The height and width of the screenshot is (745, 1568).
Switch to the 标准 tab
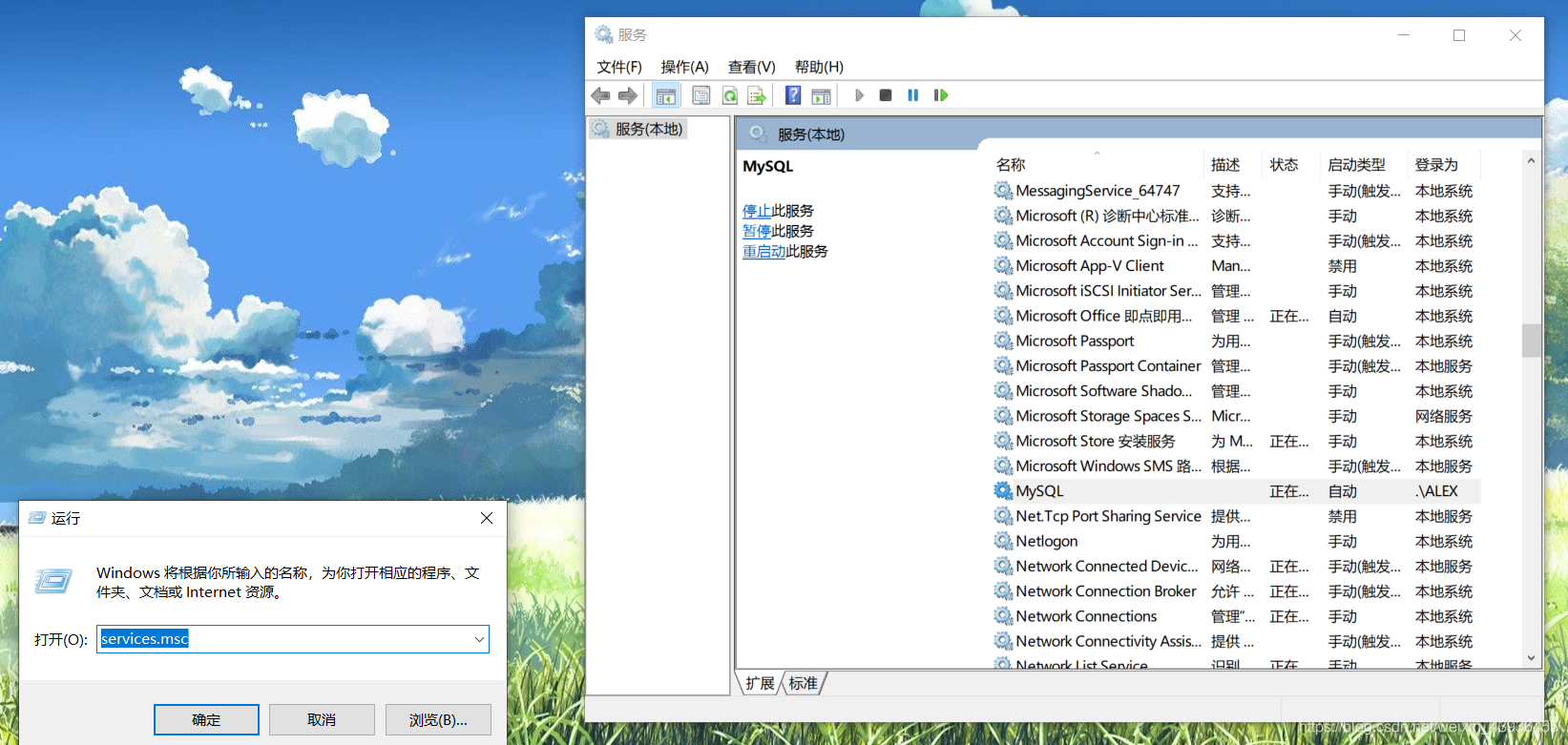click(x=804, y=683)
